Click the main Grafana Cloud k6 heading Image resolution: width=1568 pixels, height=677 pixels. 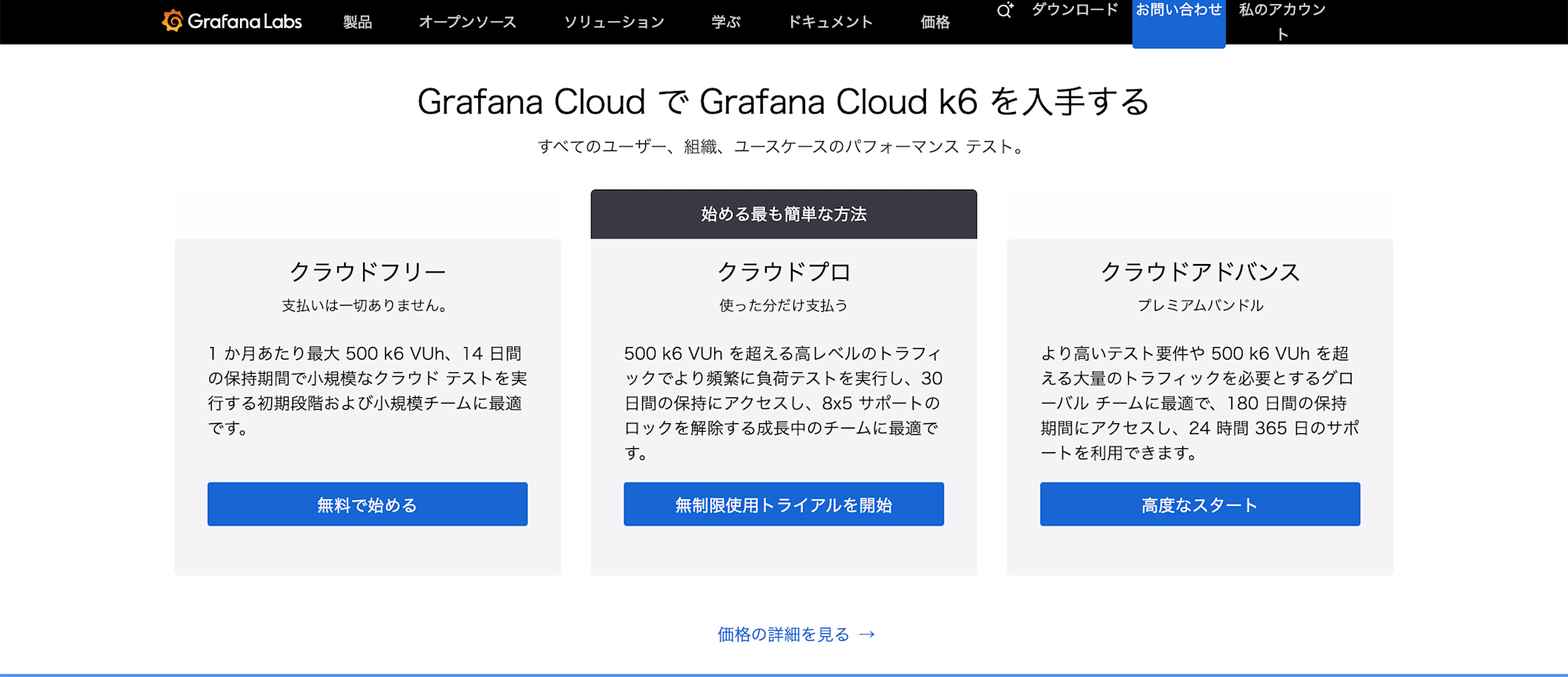pos(784,102)
